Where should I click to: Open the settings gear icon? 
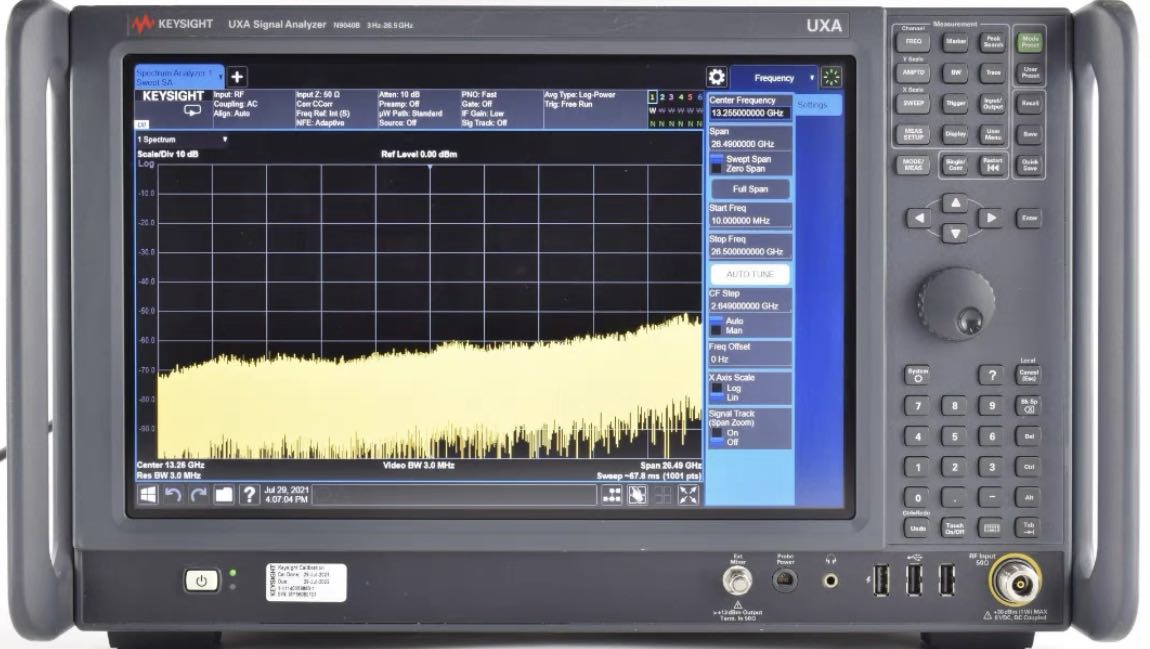pos(716,77)
